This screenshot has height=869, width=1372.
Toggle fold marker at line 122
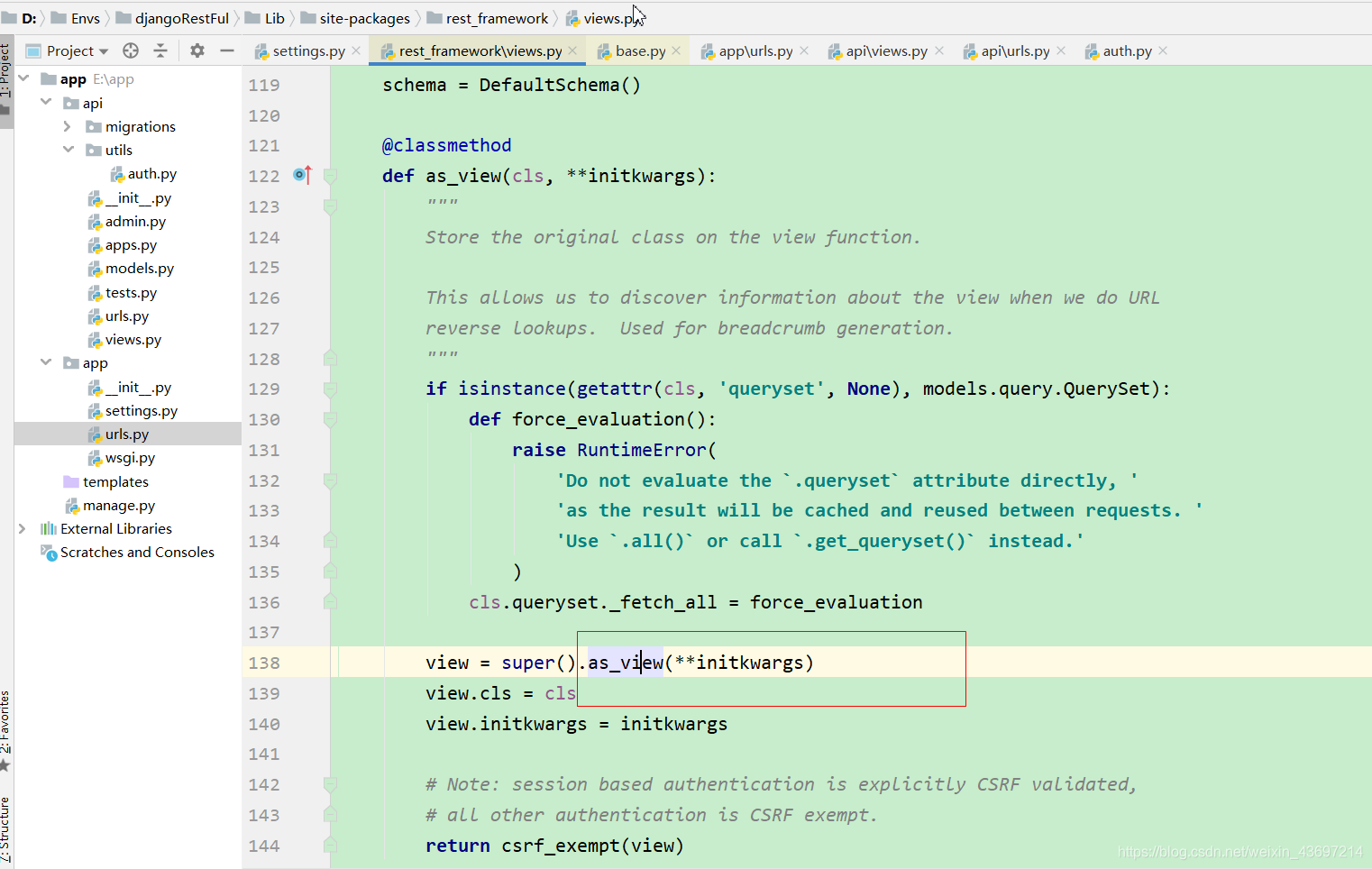(330, 176)
